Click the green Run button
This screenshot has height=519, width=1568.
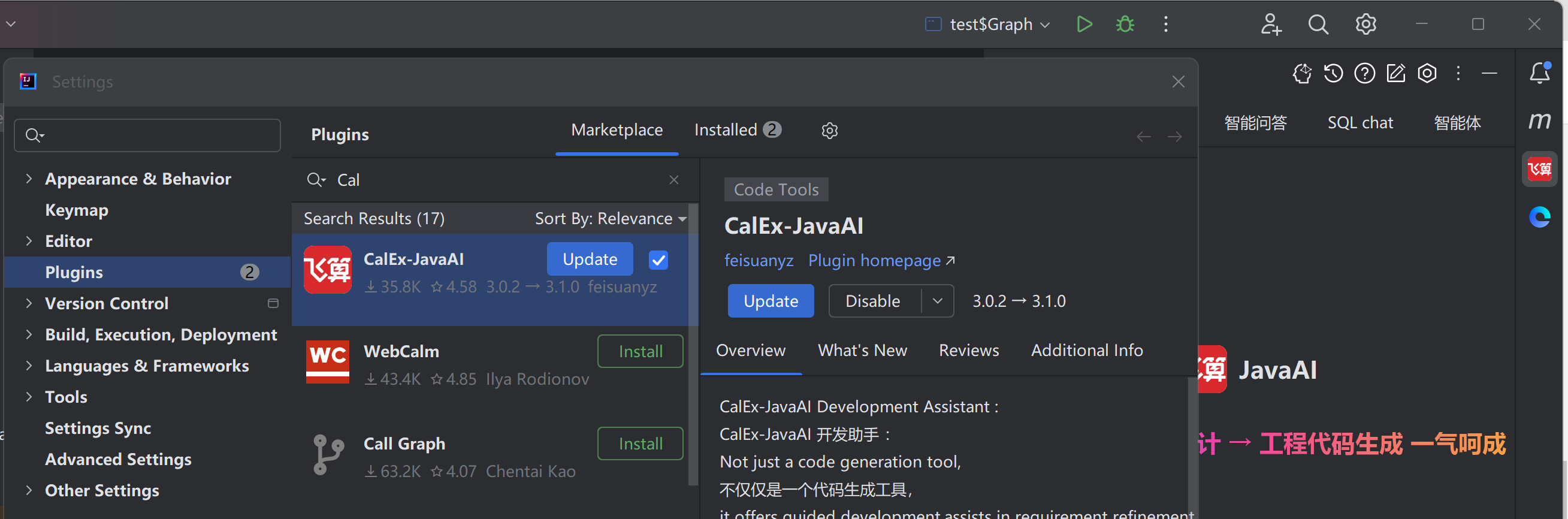[x=1084, y=25]
